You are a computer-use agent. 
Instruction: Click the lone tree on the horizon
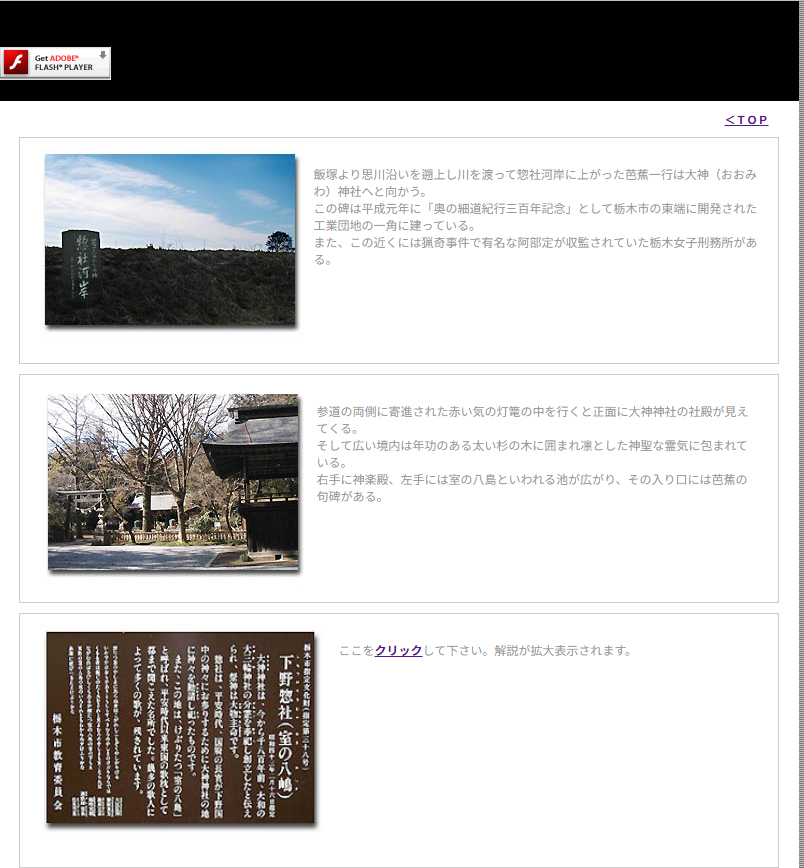click(x=279, y=241)
